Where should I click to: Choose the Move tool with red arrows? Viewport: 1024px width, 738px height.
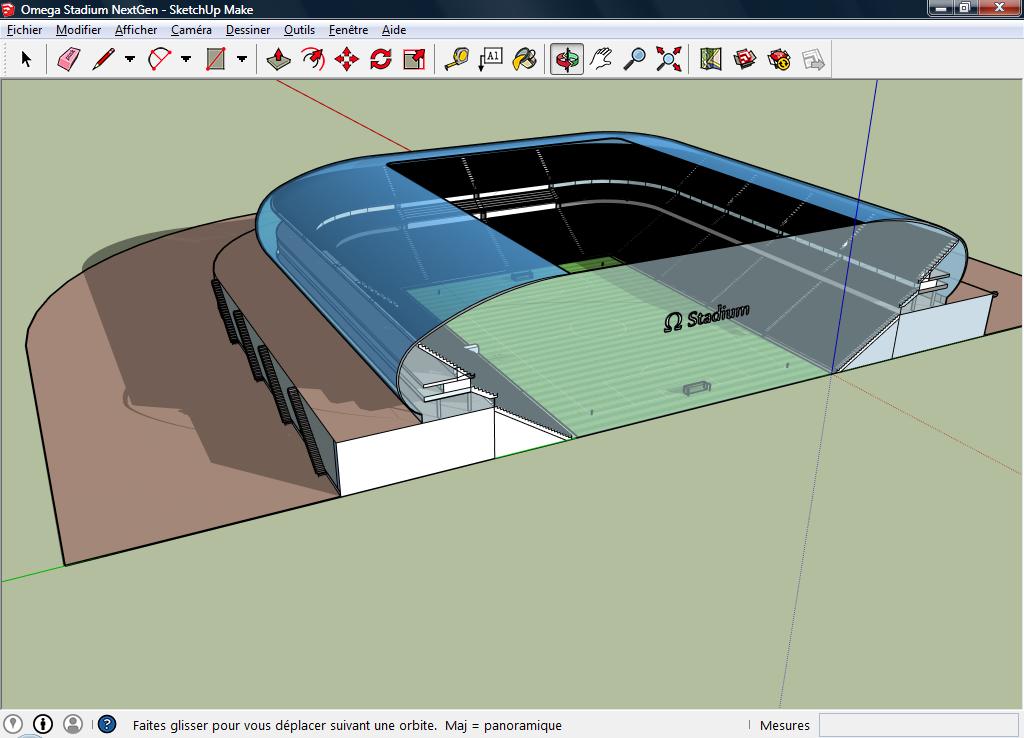coord(347,60)
